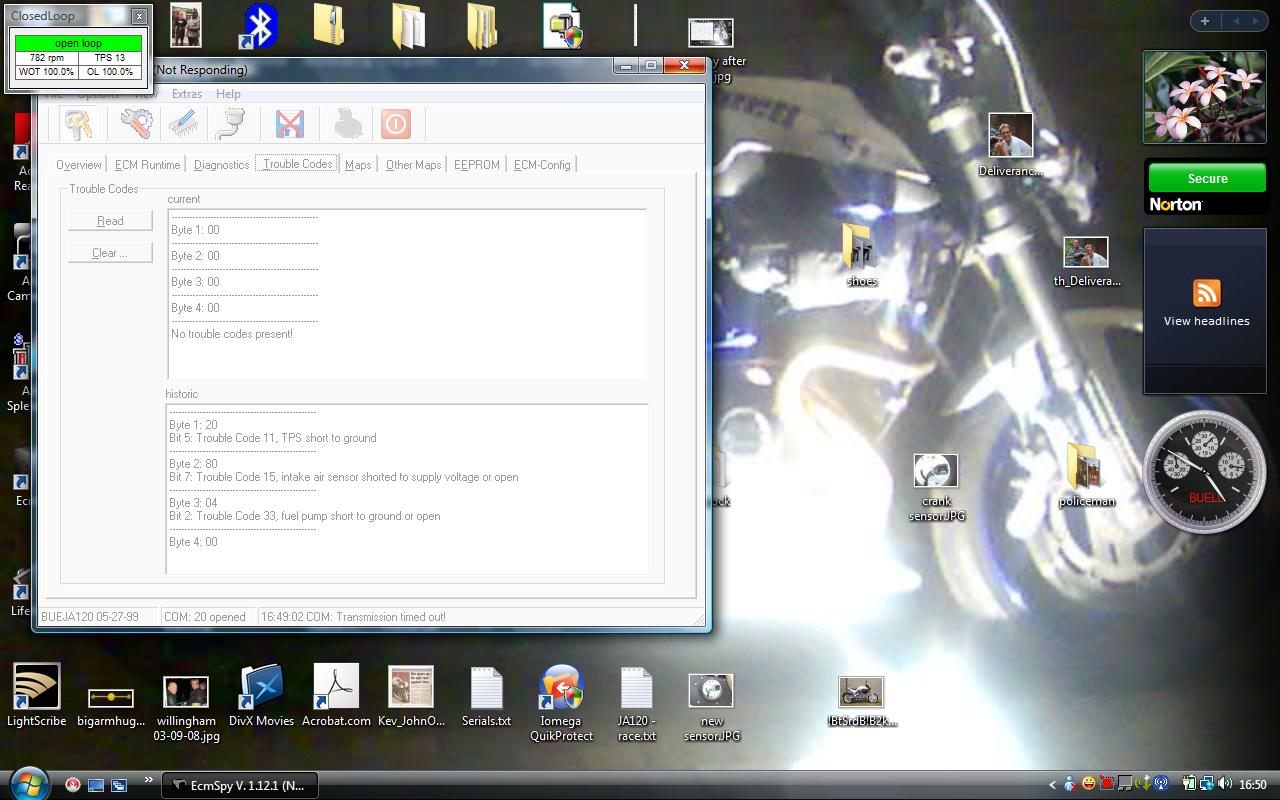Image resolution: width=1280 pixels, height=800 pixels.
Task: Click the red power stop icon
Action: pyautogui.click(x=395, y=124)
